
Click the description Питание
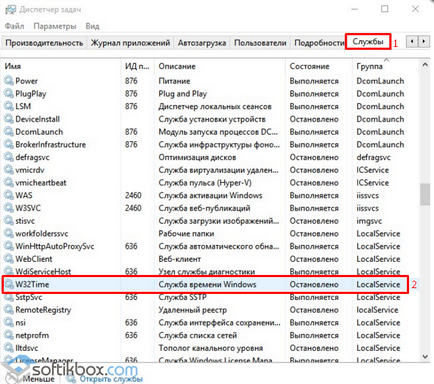pyautogui.click(x=174, y=81)
